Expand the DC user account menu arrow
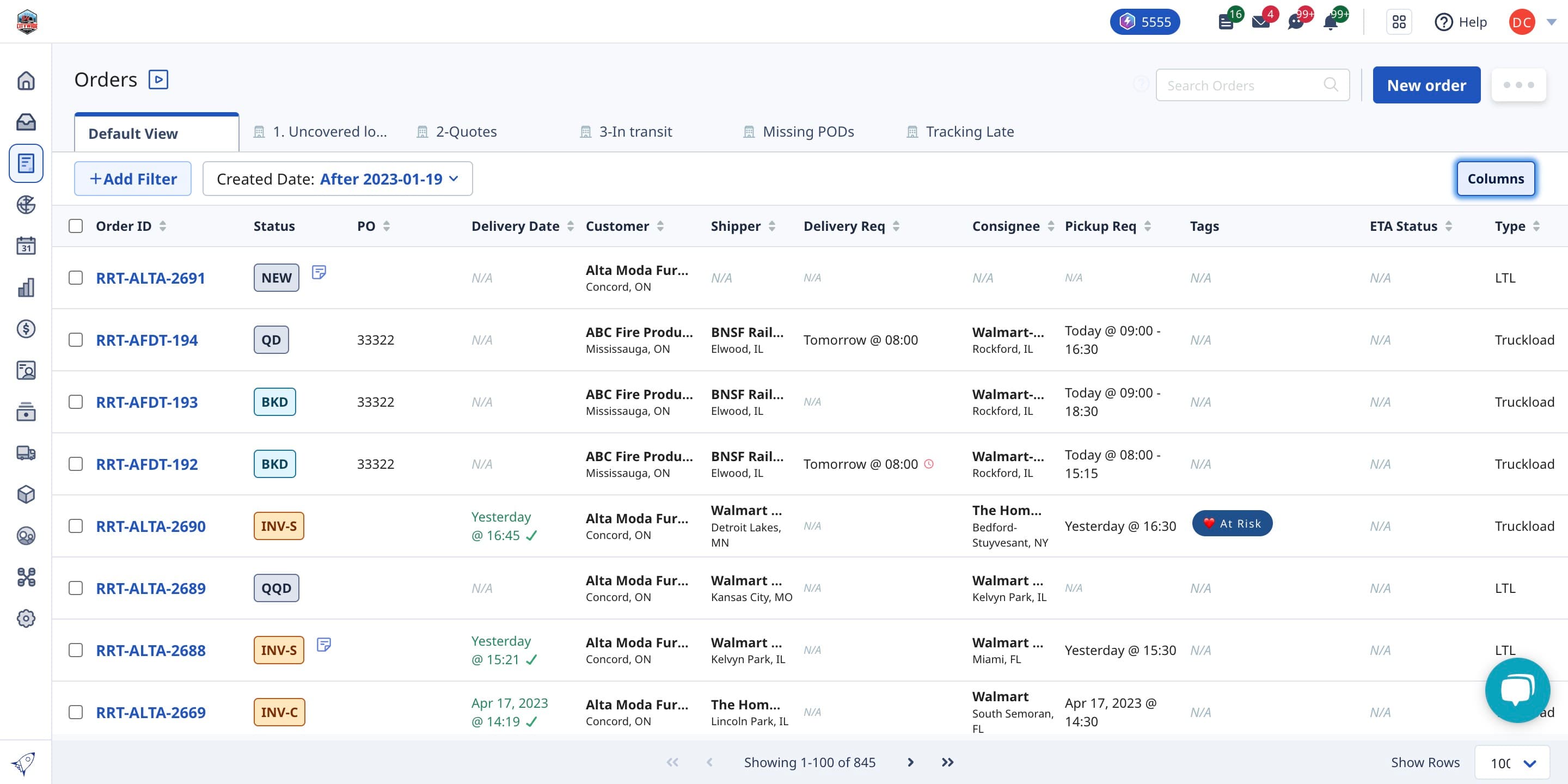1568x784 pixels. tap(1552, 22)
